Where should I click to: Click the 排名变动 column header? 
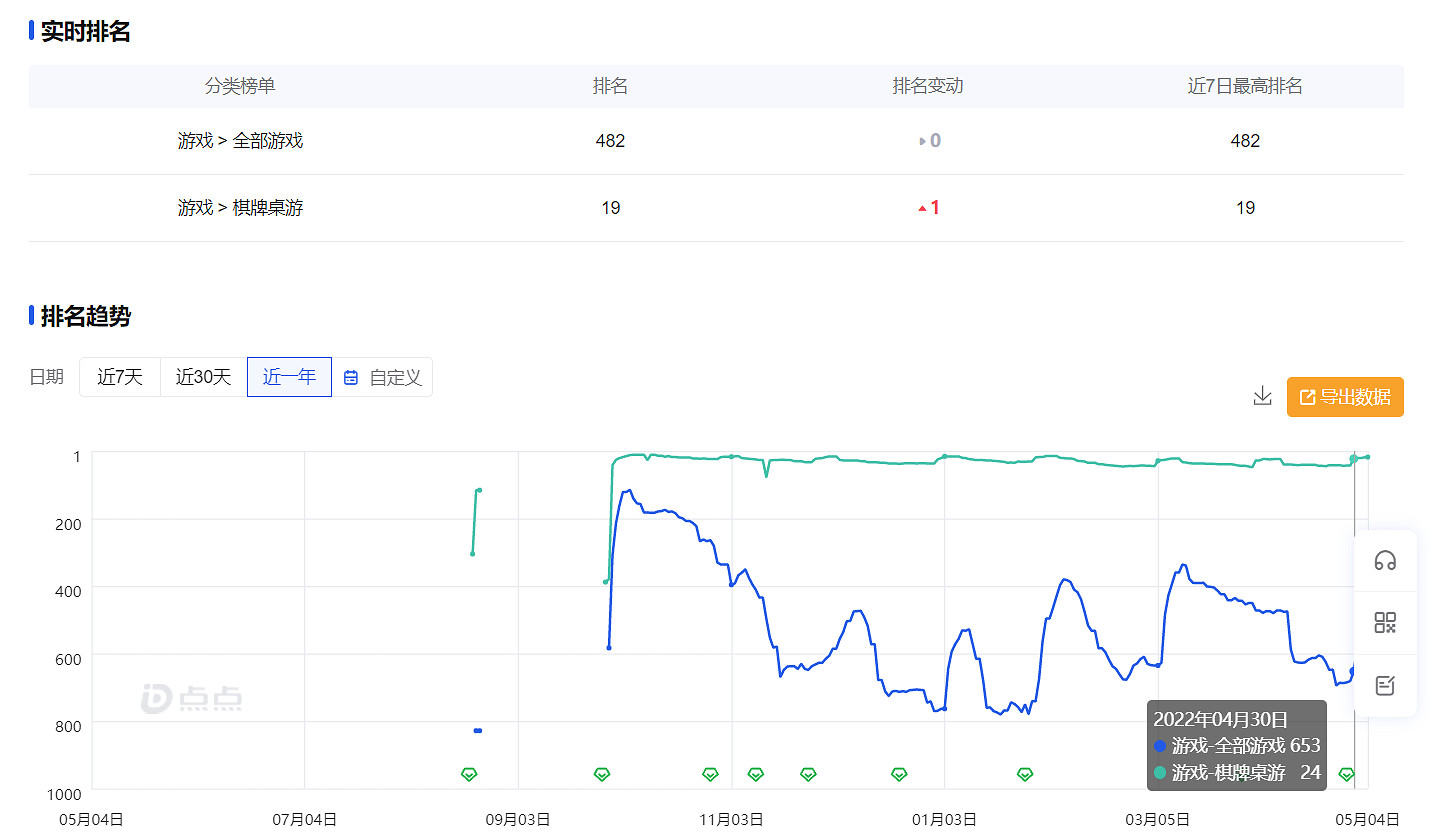[927, 86]
